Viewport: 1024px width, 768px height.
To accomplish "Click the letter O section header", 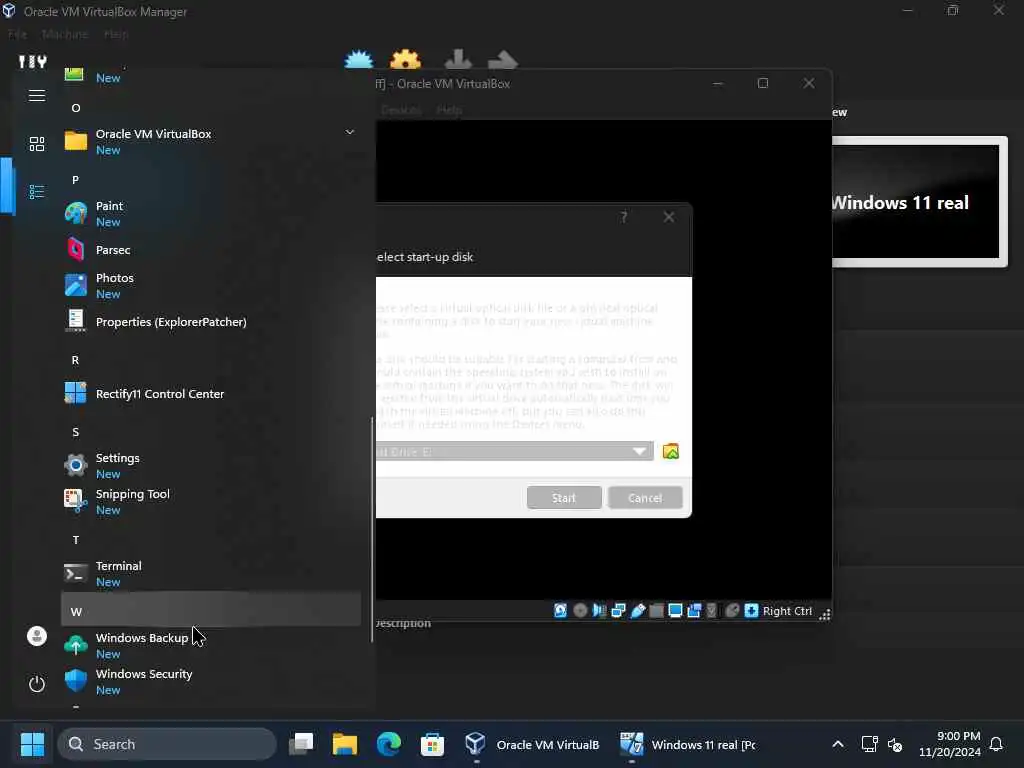I will coord(211,106).
